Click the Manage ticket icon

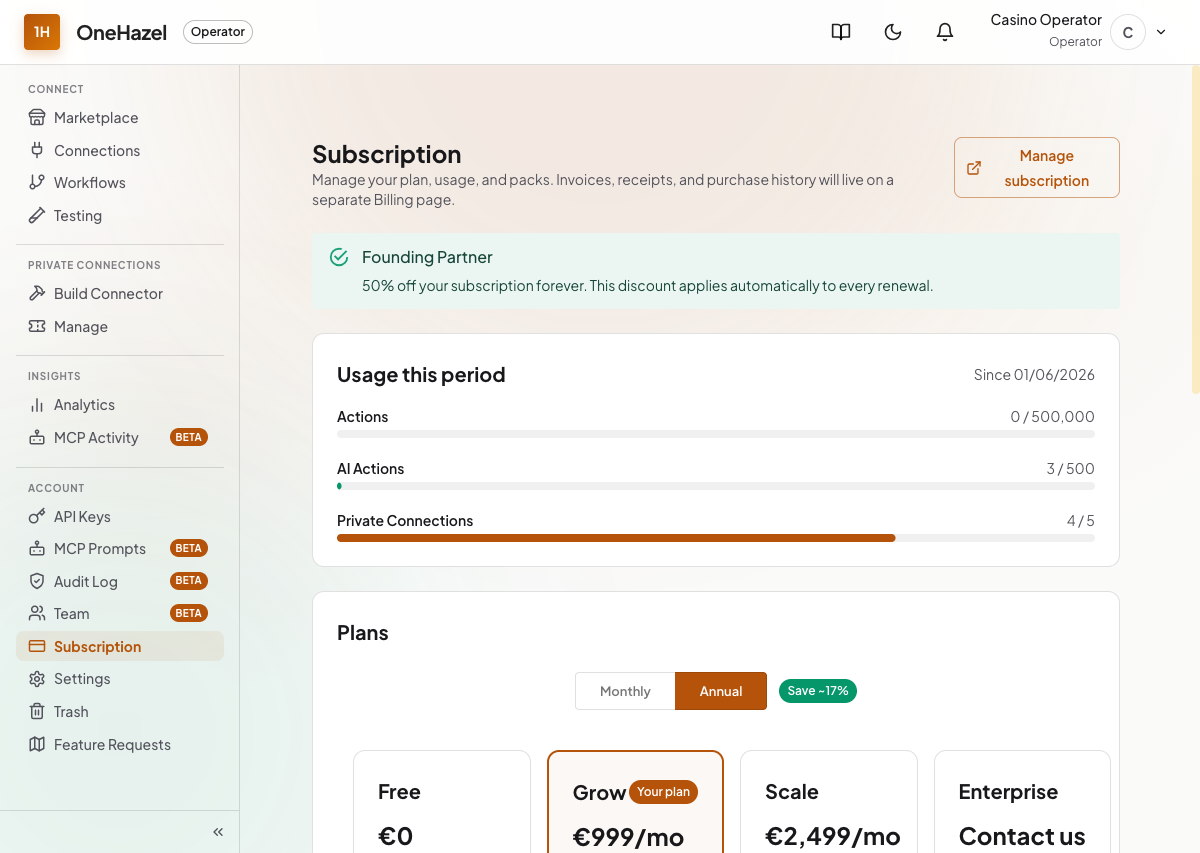coord(37,327)
